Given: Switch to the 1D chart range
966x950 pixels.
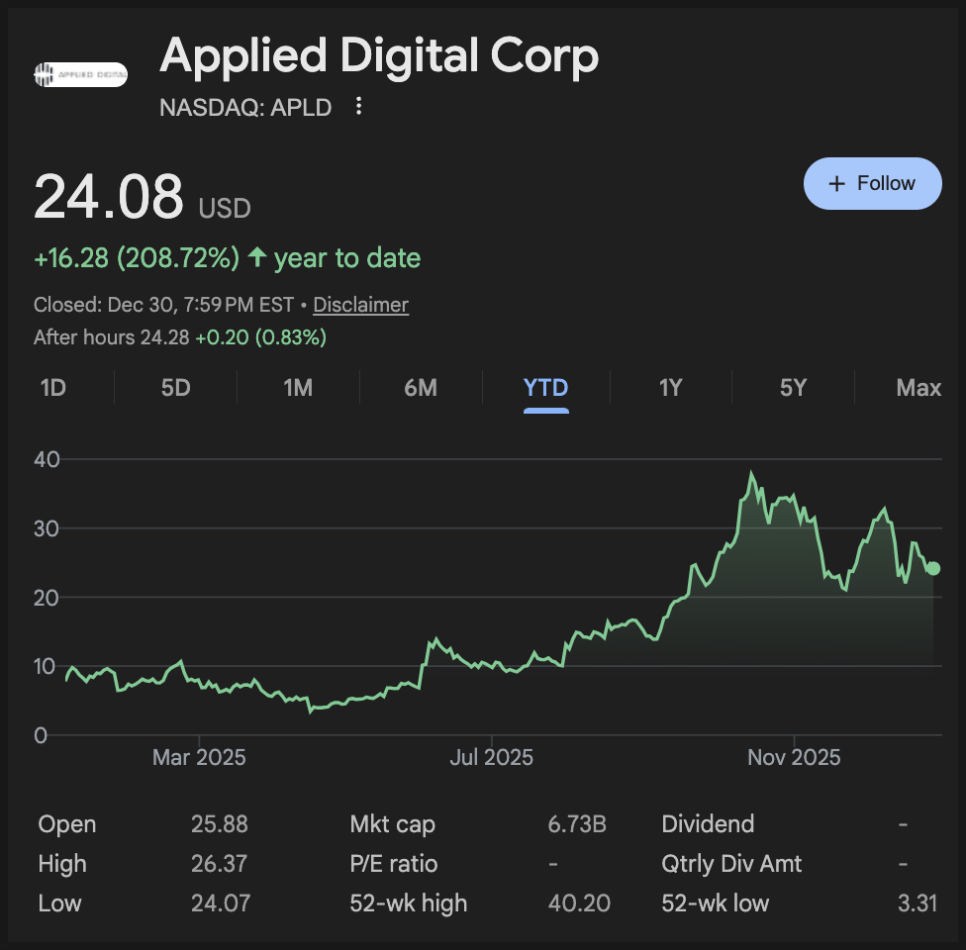Looking at the screenshot, I should point(53,388).
